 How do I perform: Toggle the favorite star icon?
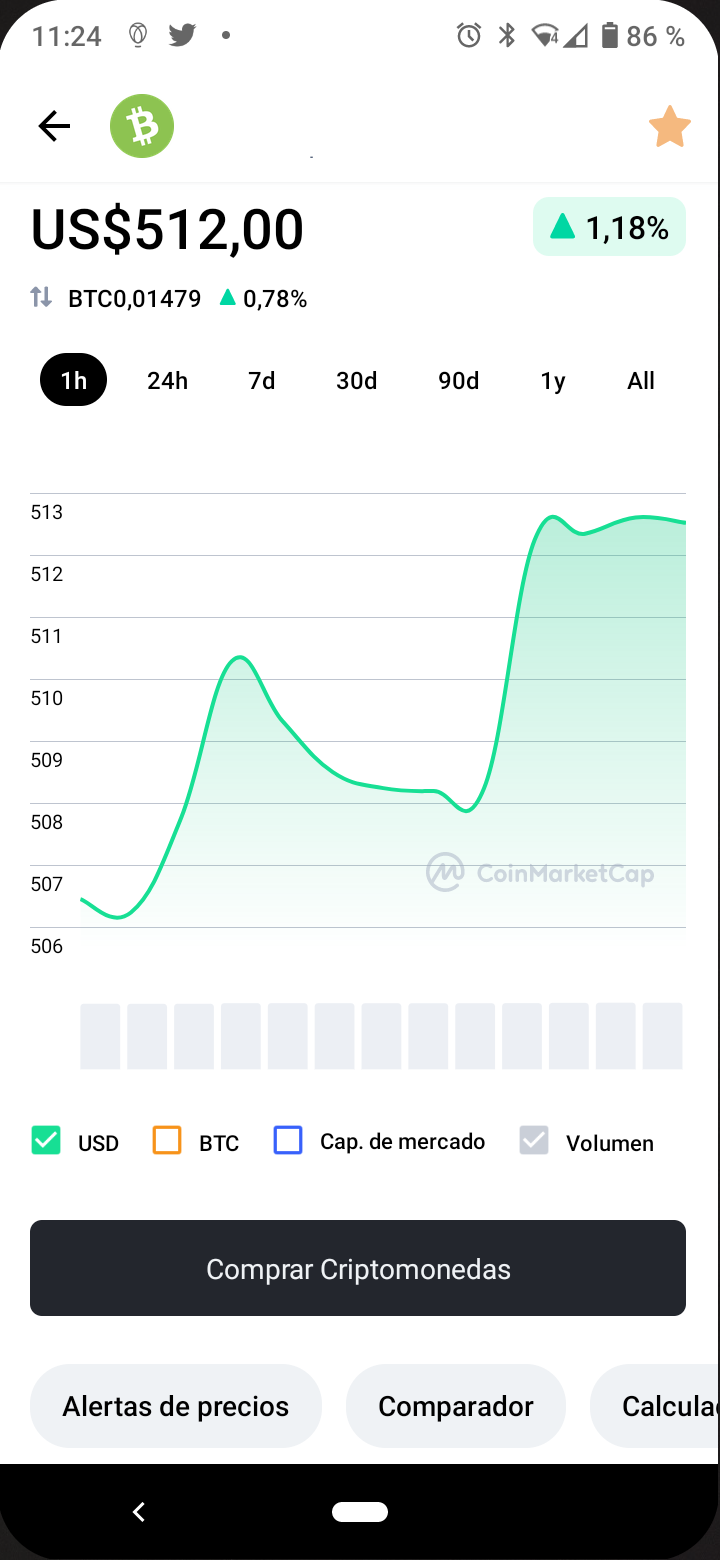tap(669, 127)
